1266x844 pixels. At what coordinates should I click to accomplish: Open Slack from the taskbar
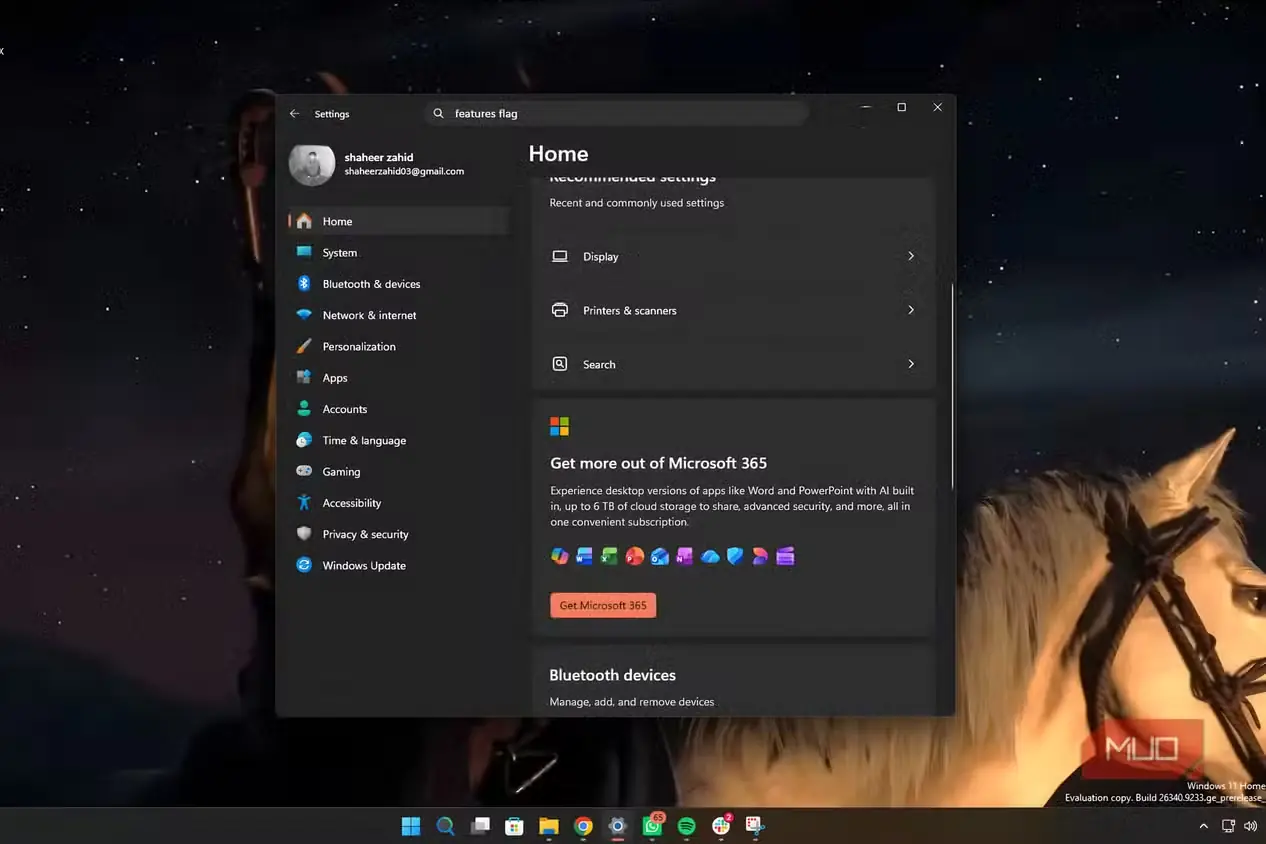point(721,825)
